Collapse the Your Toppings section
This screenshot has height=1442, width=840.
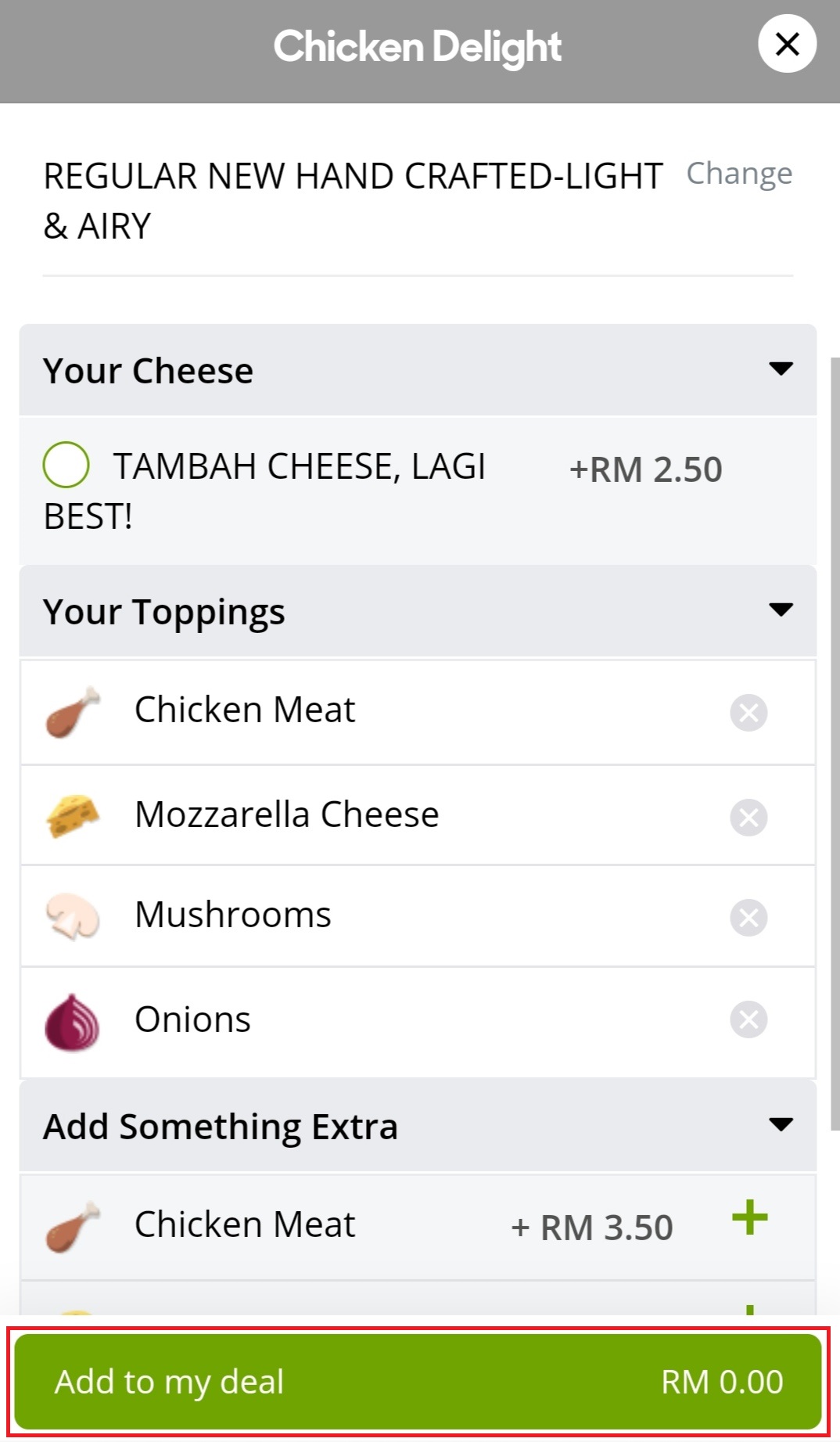tap(781, 610)
